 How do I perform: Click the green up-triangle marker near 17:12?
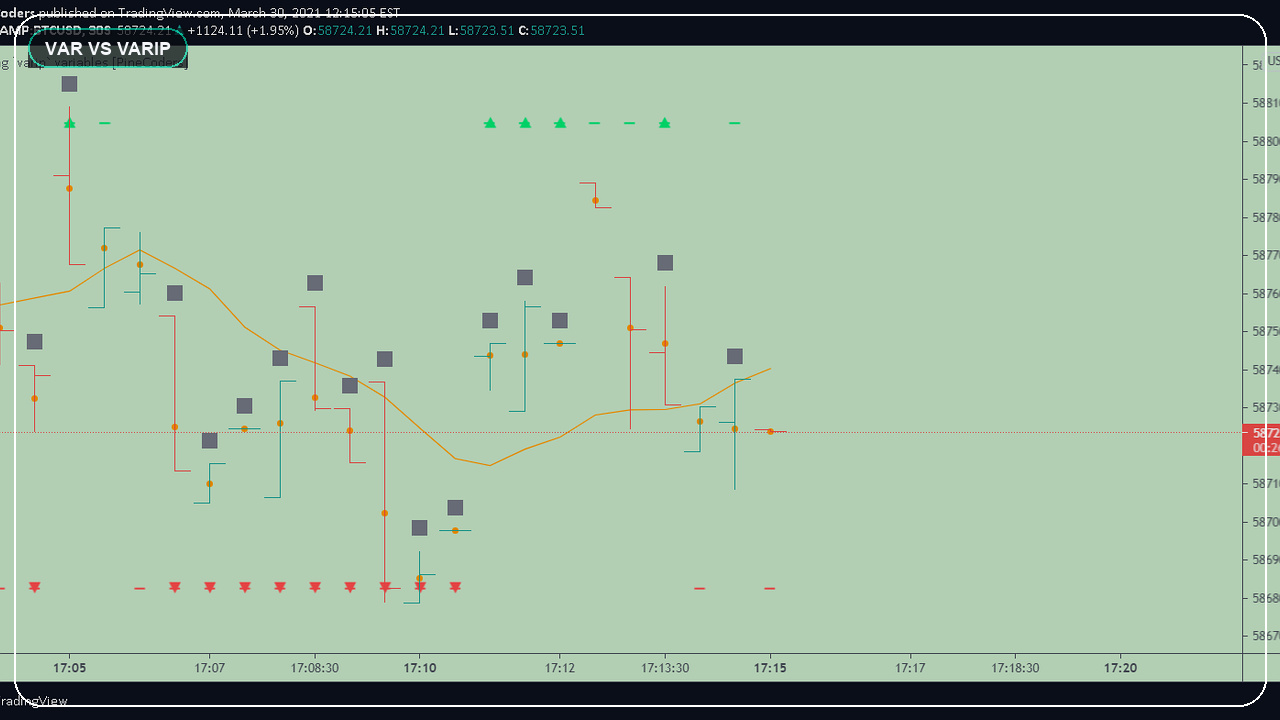pos(559,123)
